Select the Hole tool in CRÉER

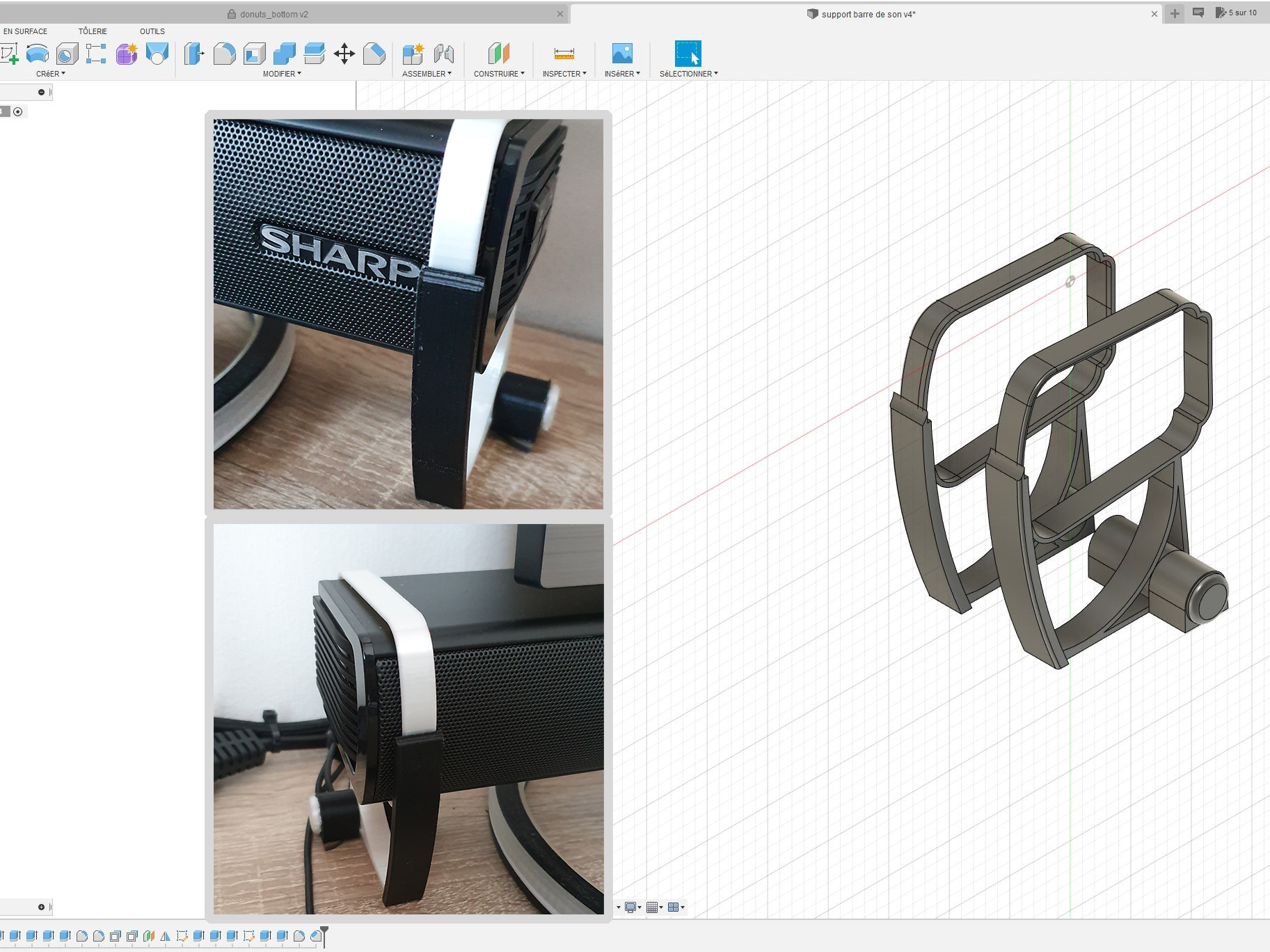click(67, 54)
